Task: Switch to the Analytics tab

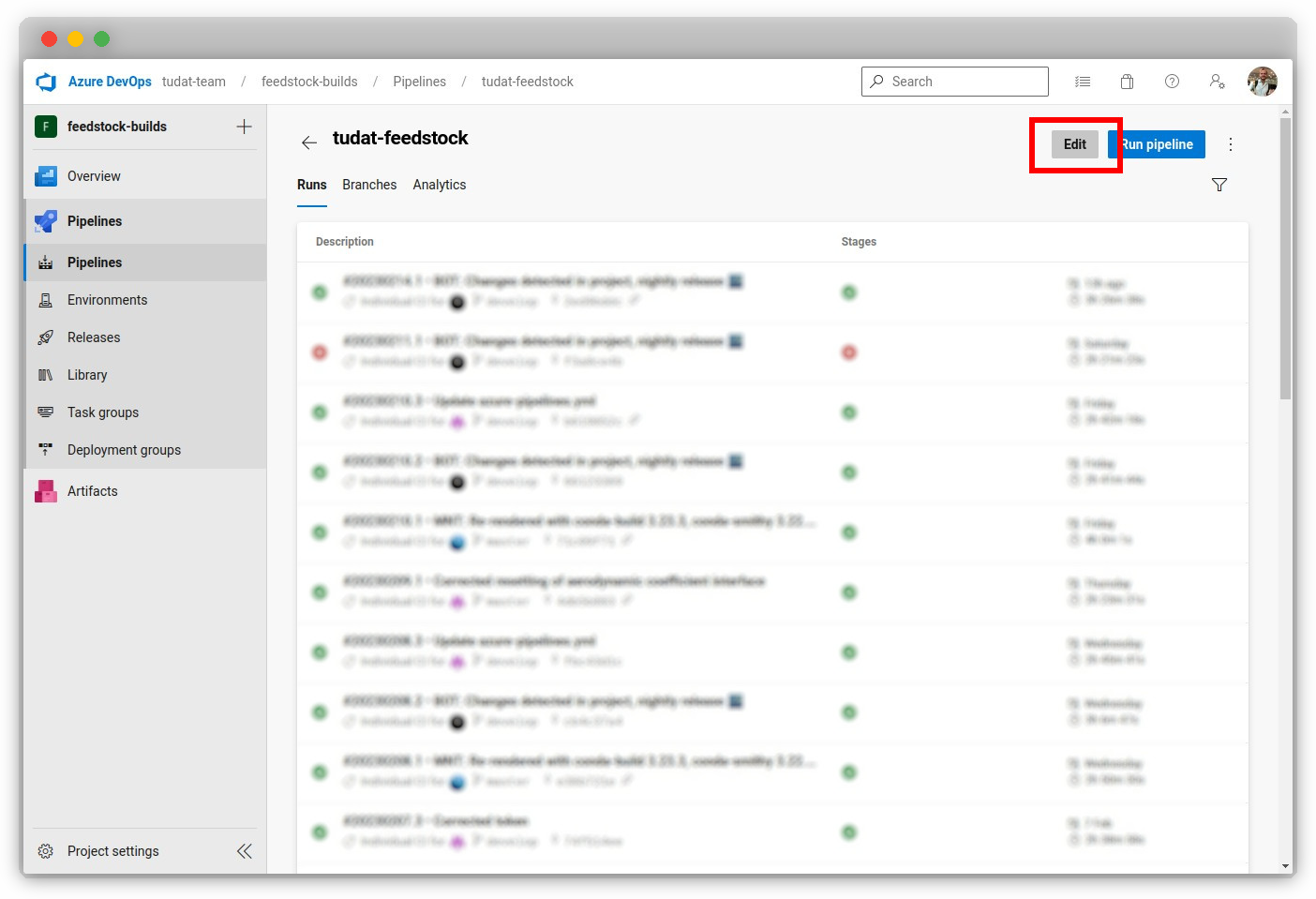Action: coord(440,185)
